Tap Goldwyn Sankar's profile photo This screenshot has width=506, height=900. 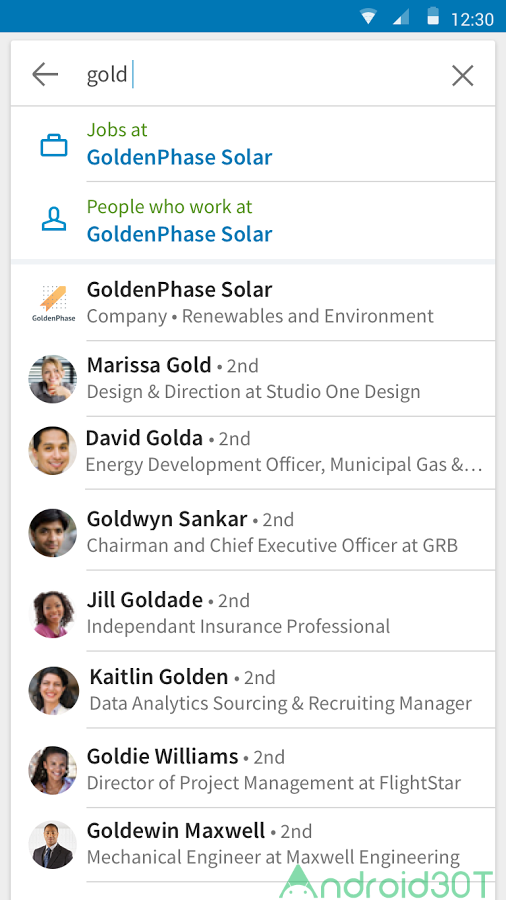[53, 533]
